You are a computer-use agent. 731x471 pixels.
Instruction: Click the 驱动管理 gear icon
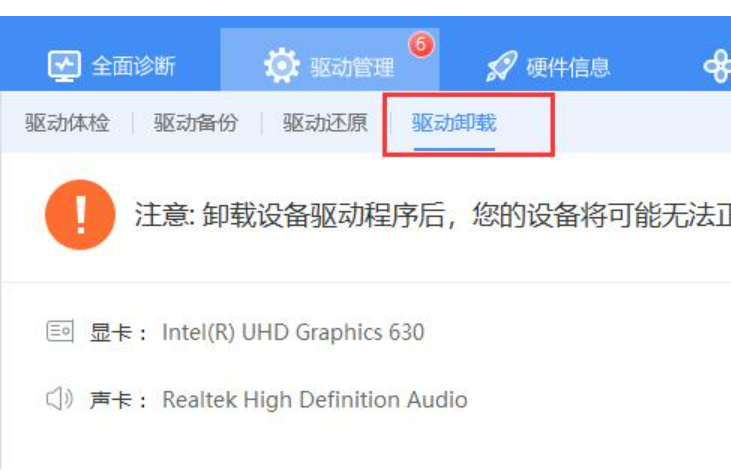coord(282,66)
